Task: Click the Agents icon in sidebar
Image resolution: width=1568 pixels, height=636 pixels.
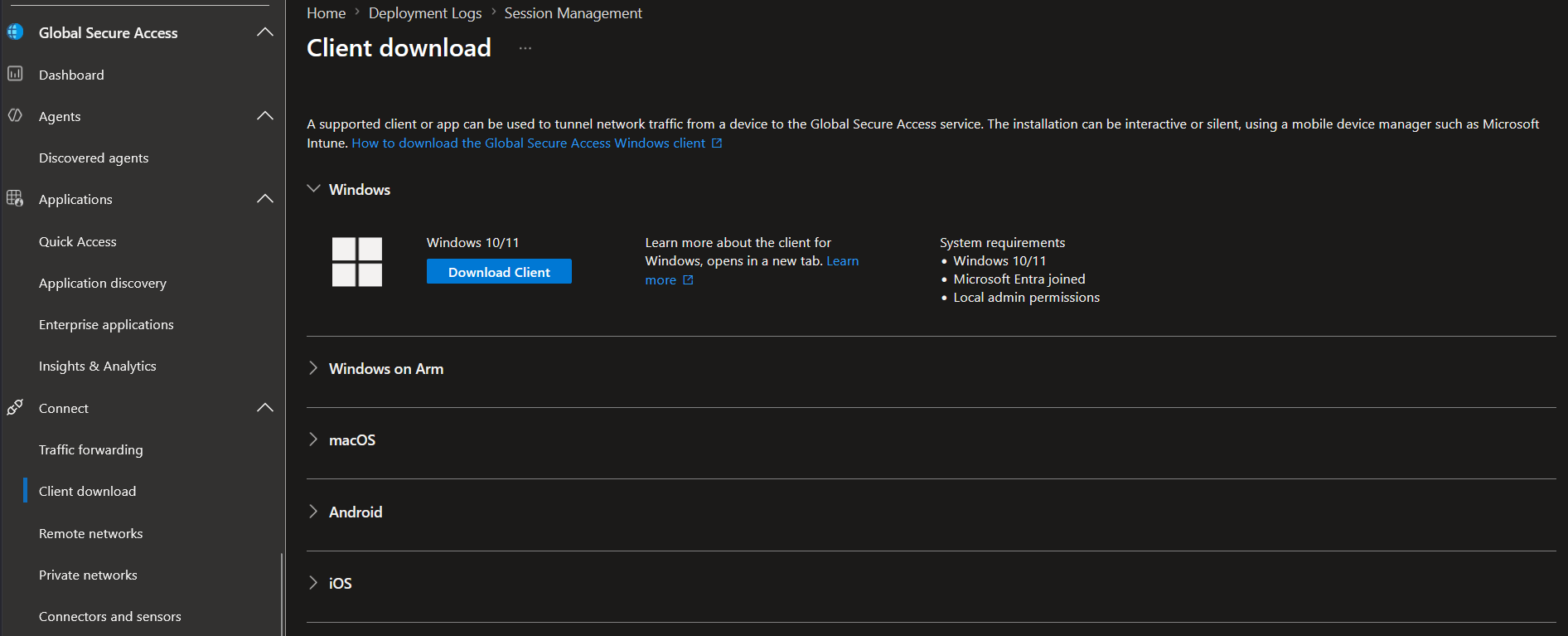Action: click(15, 115)
